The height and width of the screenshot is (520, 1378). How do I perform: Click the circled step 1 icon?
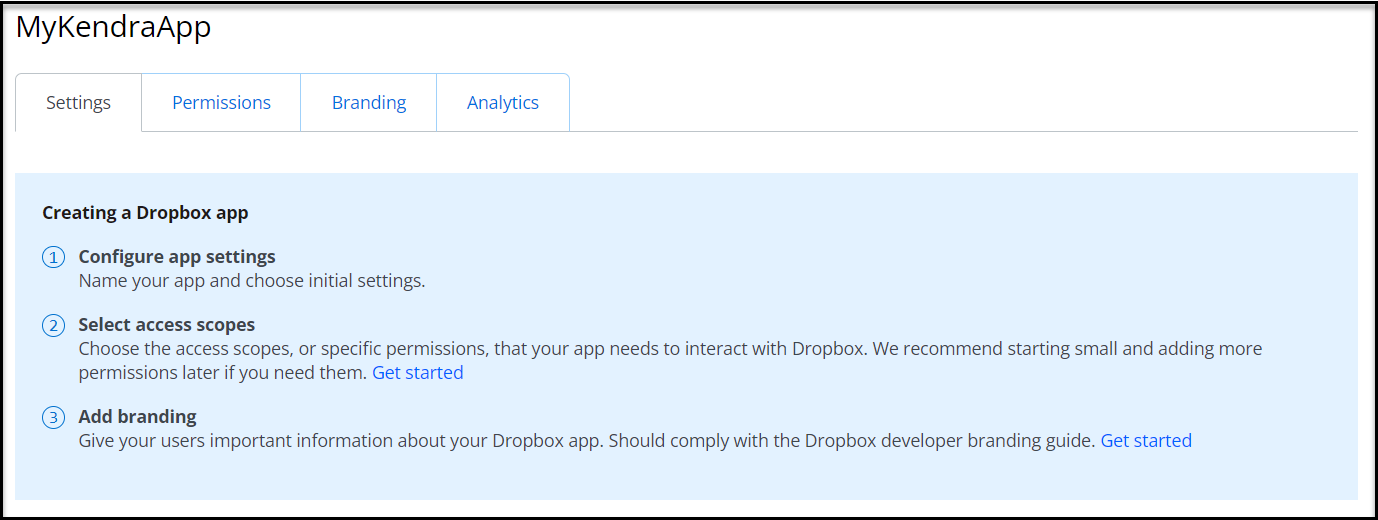(53, 258)
